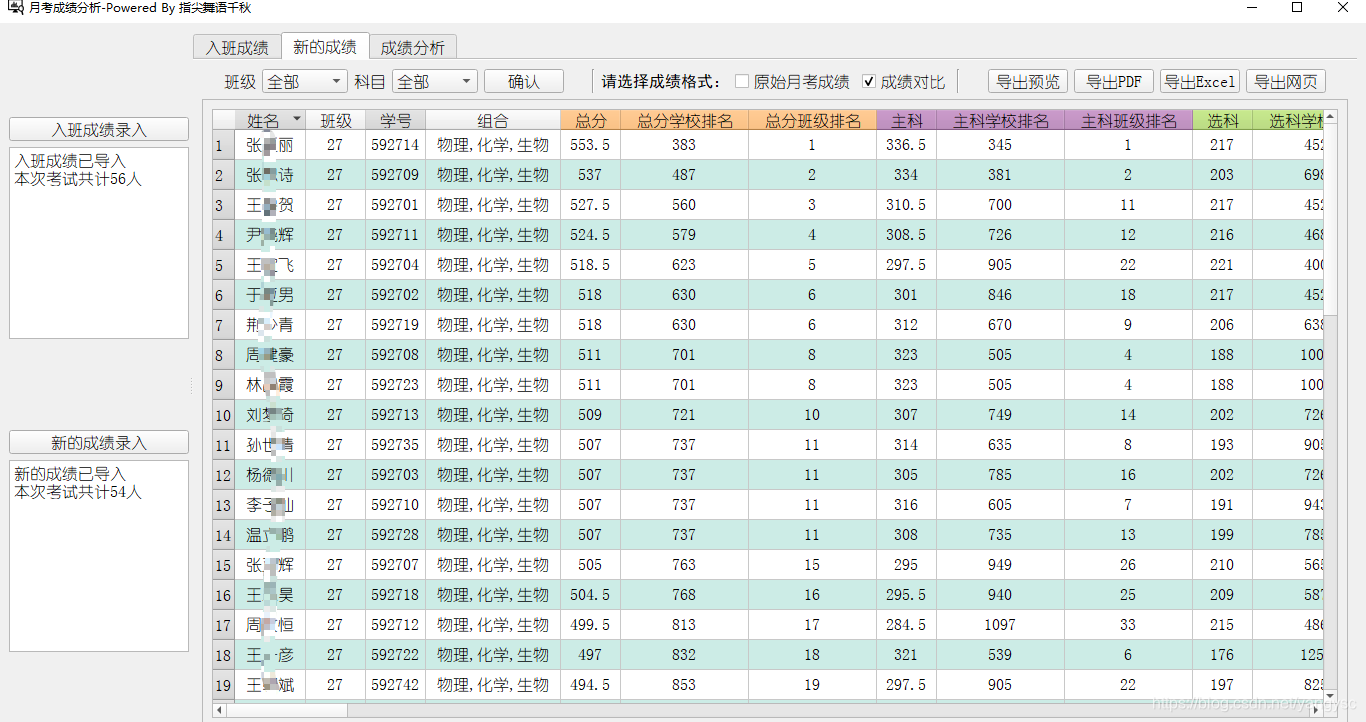1366x722 pixels.
Task: Click the app icon in the title bar
Action: pos(16,8)
